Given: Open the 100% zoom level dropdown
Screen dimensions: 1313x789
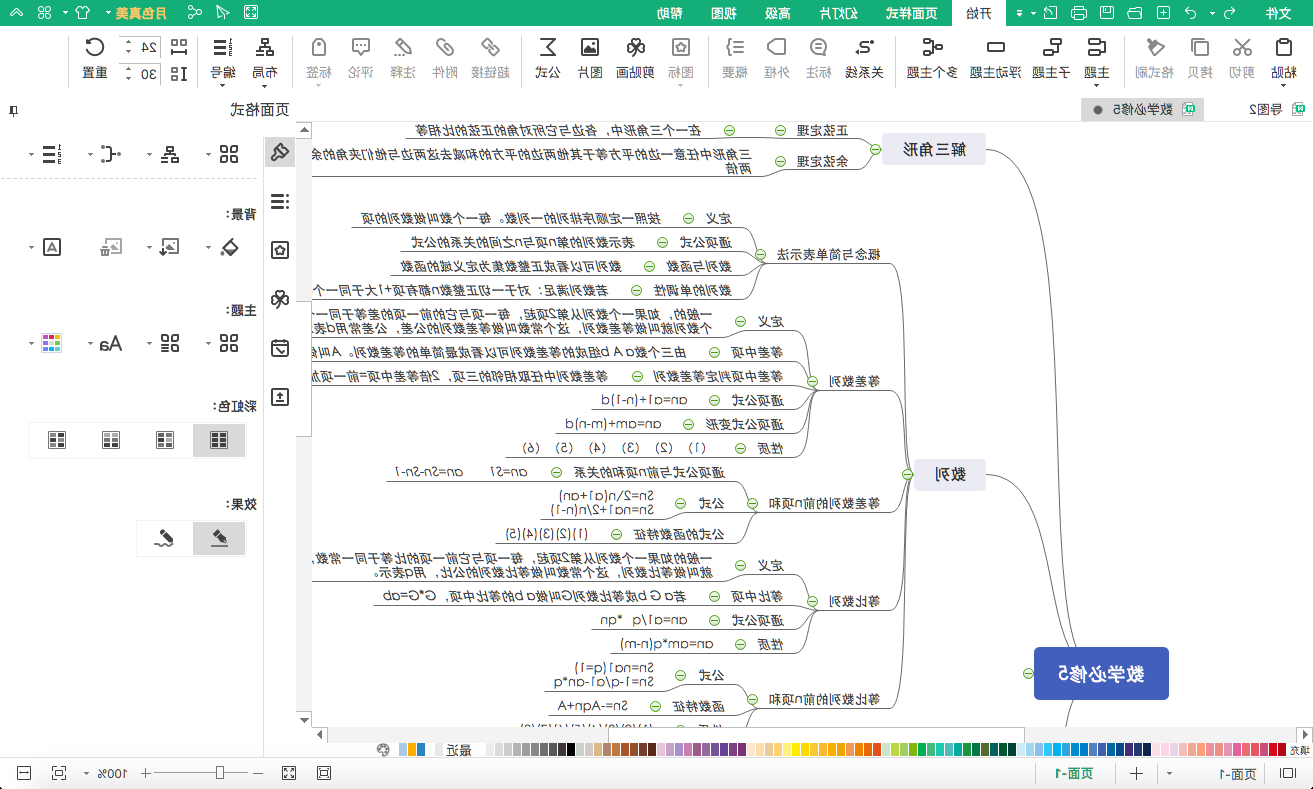Looking at the screenshot, I should (88, 773).
